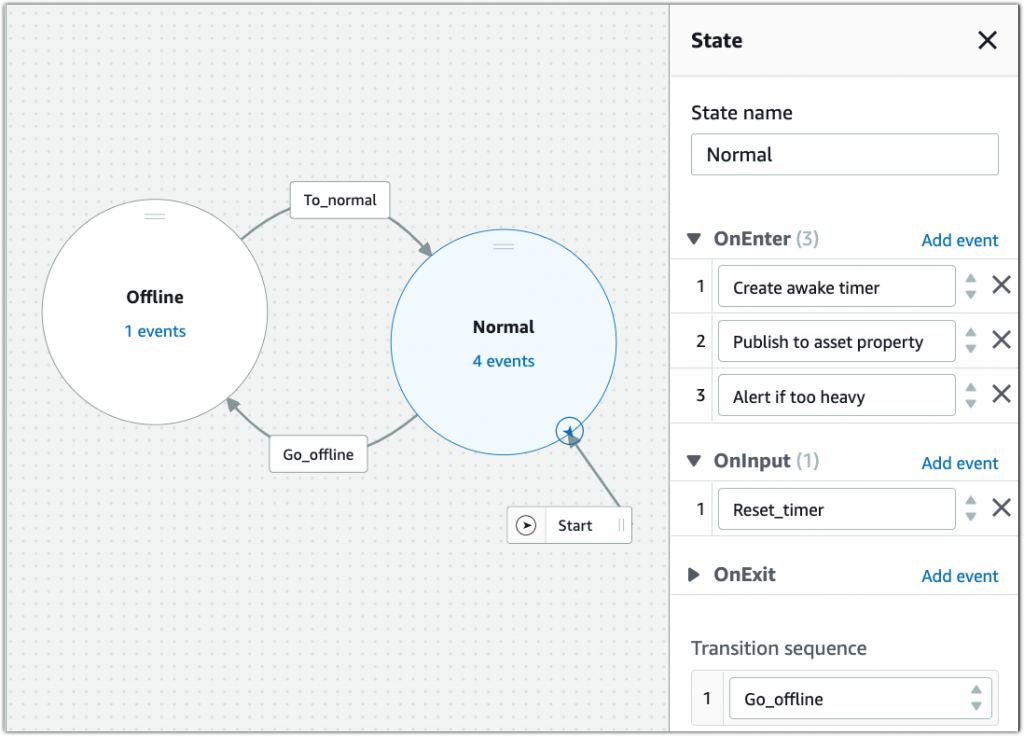This screenshot has height=736, width=1024.
Task: Move the Create awake timer event up
Action: (970, 281)
